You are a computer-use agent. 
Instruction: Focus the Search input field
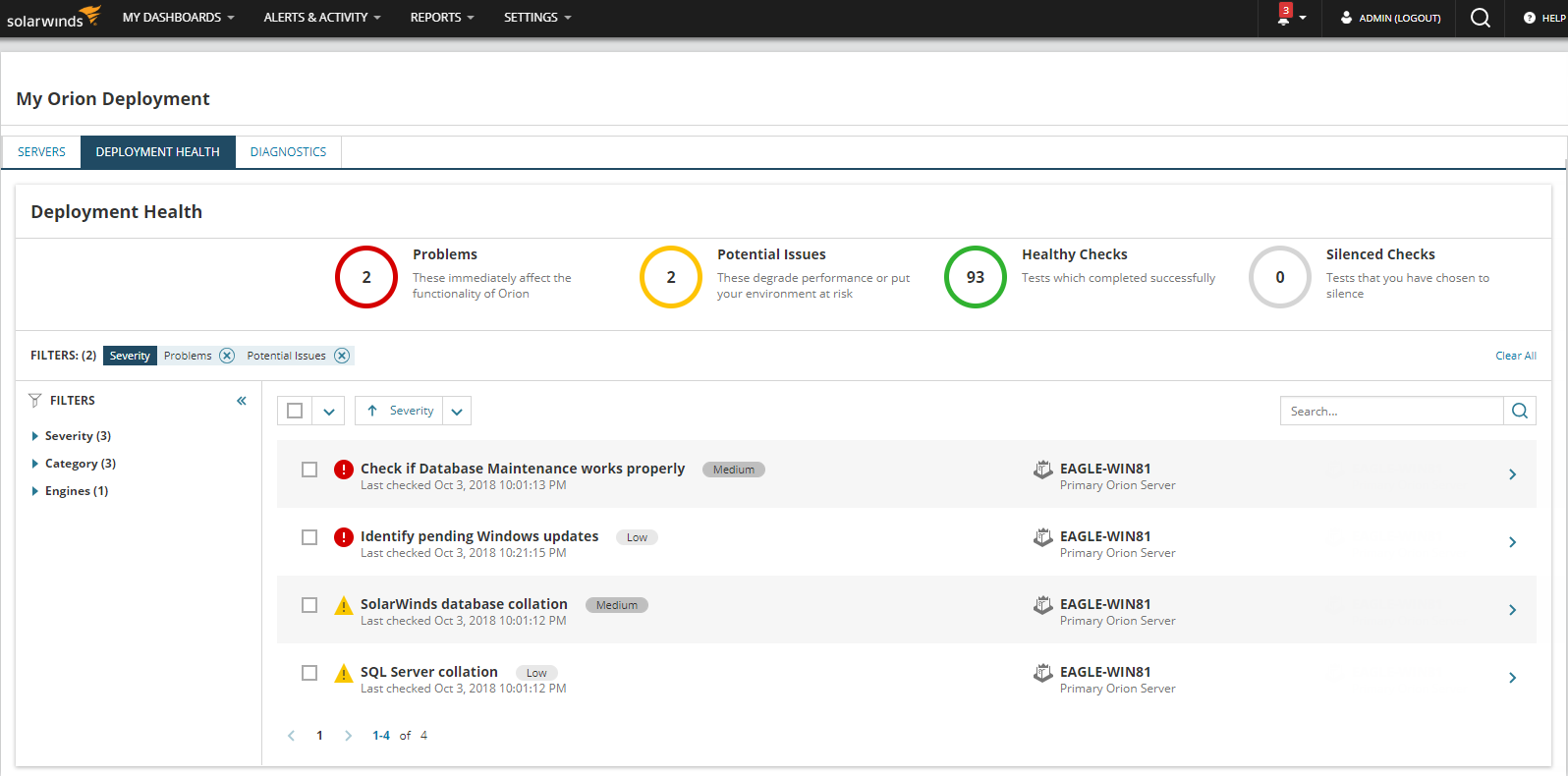click(1391, 411)
